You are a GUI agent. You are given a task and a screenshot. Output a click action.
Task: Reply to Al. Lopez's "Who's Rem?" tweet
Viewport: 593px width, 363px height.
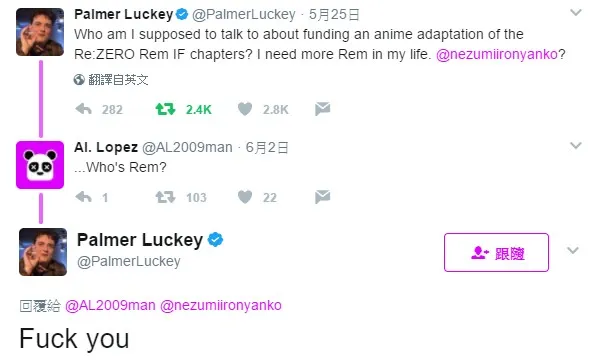click(x=84, y=197)
